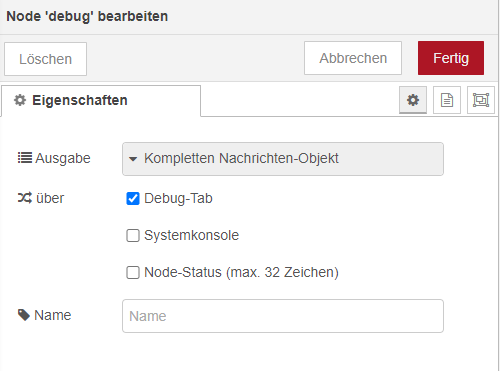
Task: Confirm with the red Fertig button
Action: tap(451, 58)
